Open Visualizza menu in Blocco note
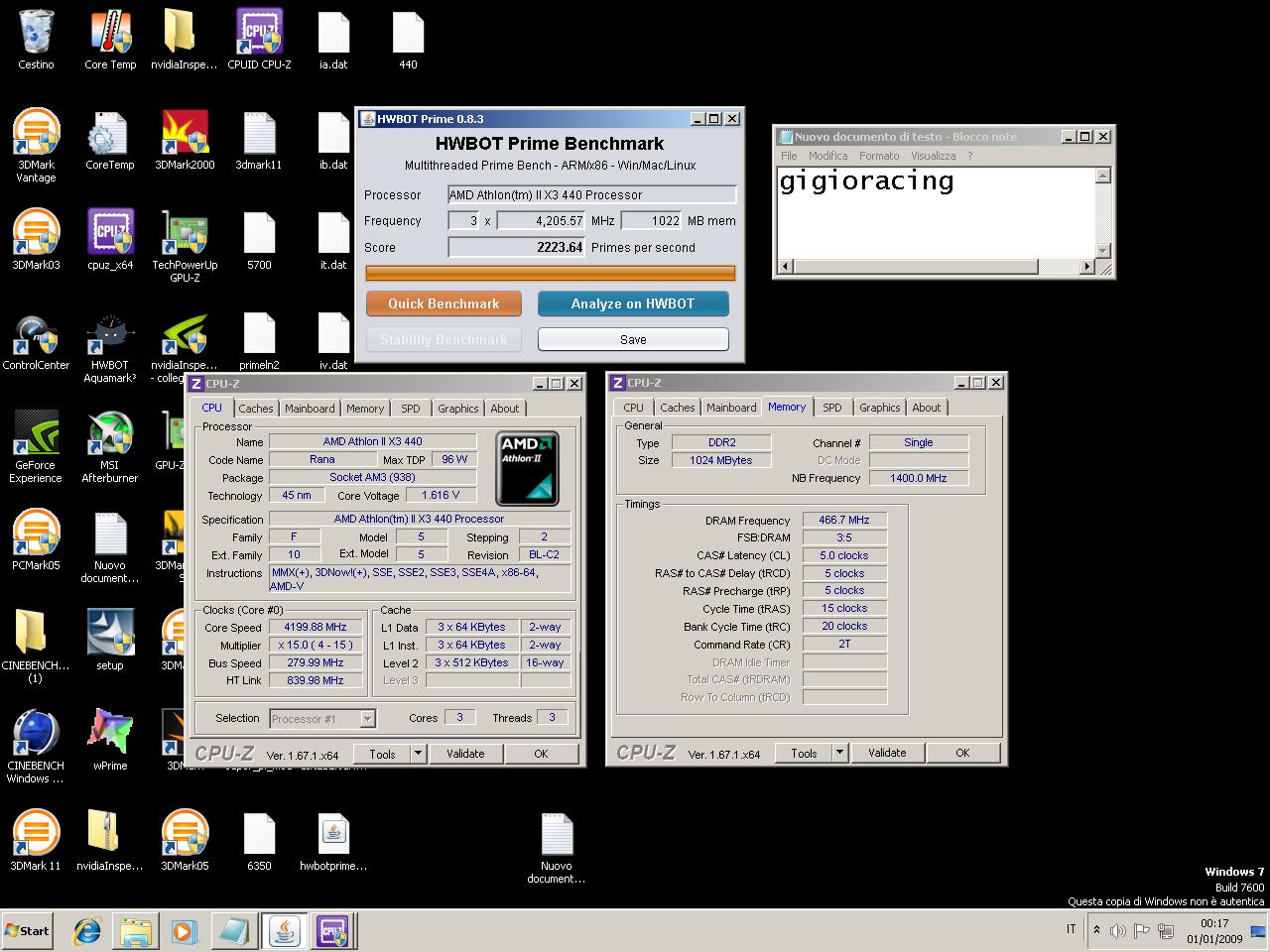Viewport: 1270px width, 952px height. pos(934,156)
